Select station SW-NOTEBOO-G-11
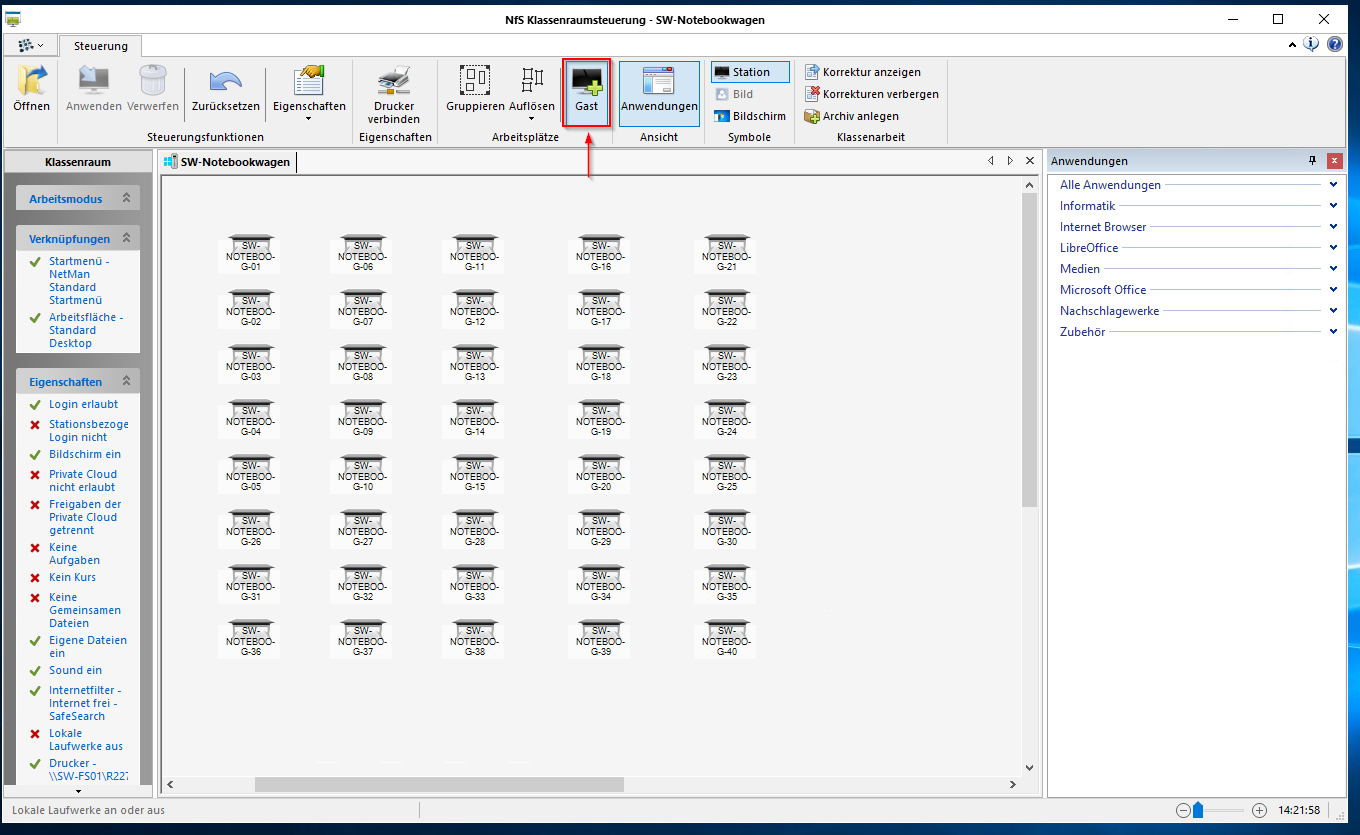This screenshot has width=1360, height=835. point(474,254)
